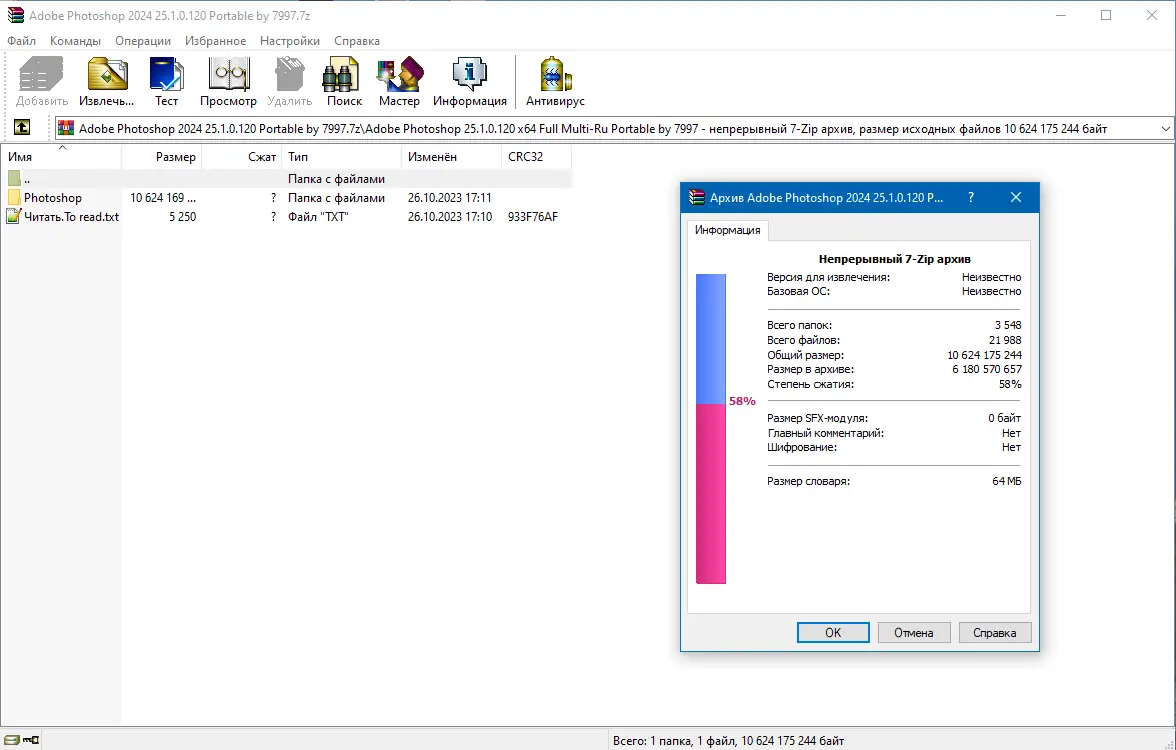Viewport: 1176px width, 750px height.
Task: Start a search with the Поиск icon
Action: coord(343,75)
